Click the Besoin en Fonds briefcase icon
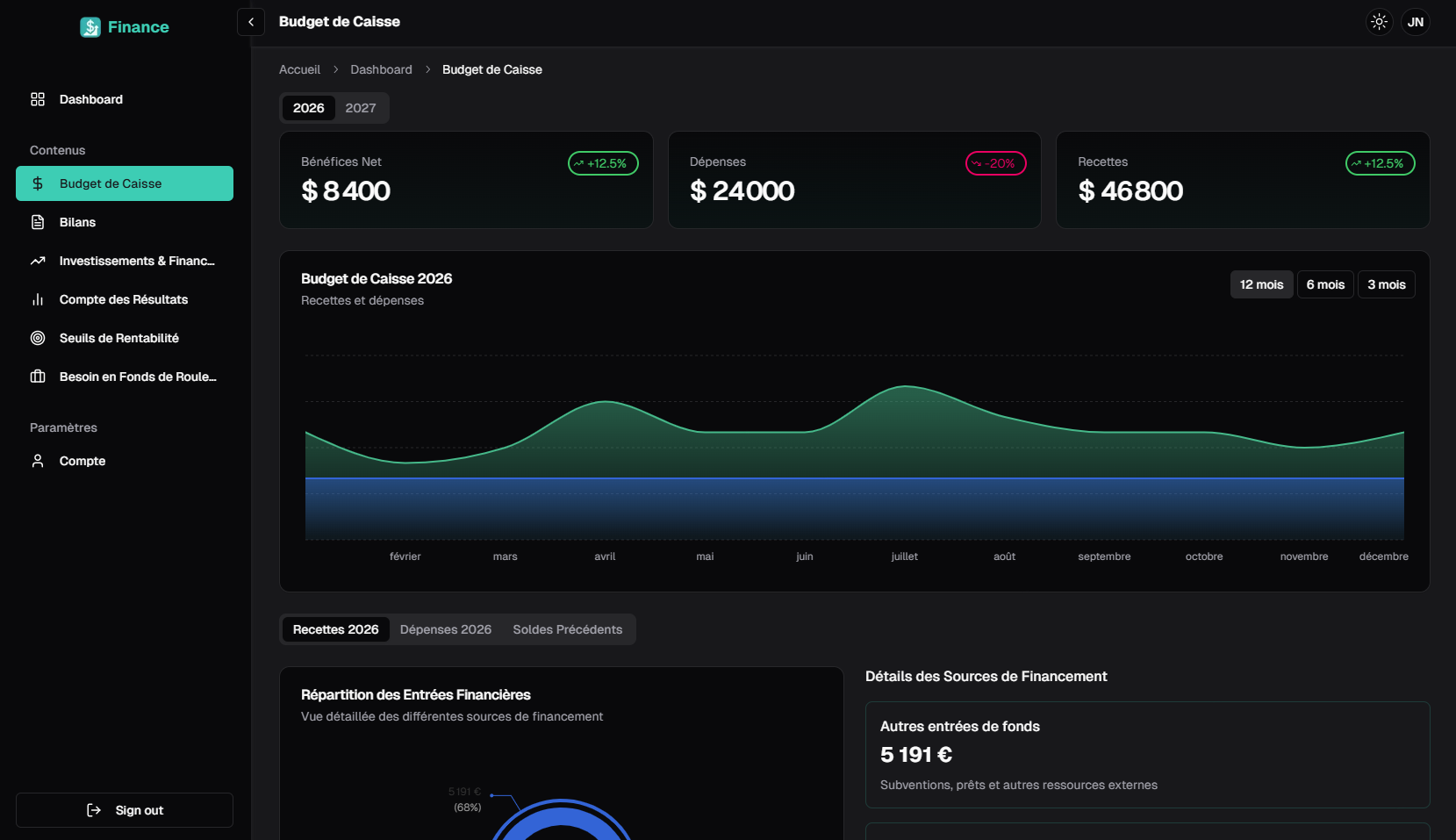This screenshot has height=840, width=1456. (38, 377)
